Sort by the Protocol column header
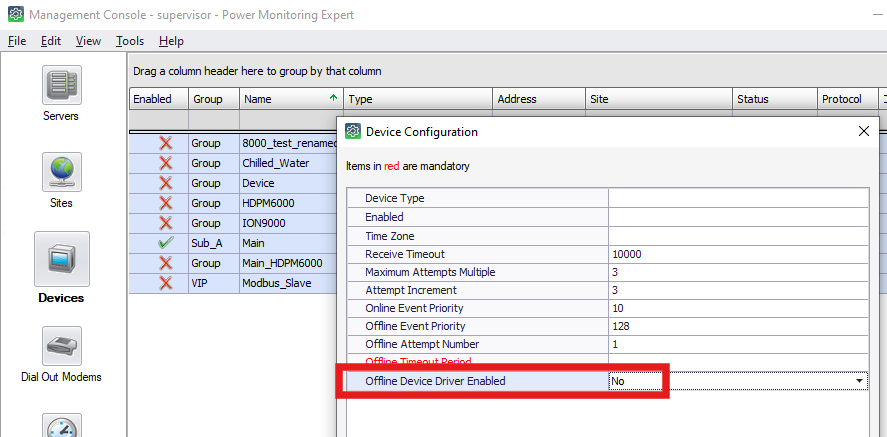This screenshot has width=887, height=437. (x=847, y=99)
